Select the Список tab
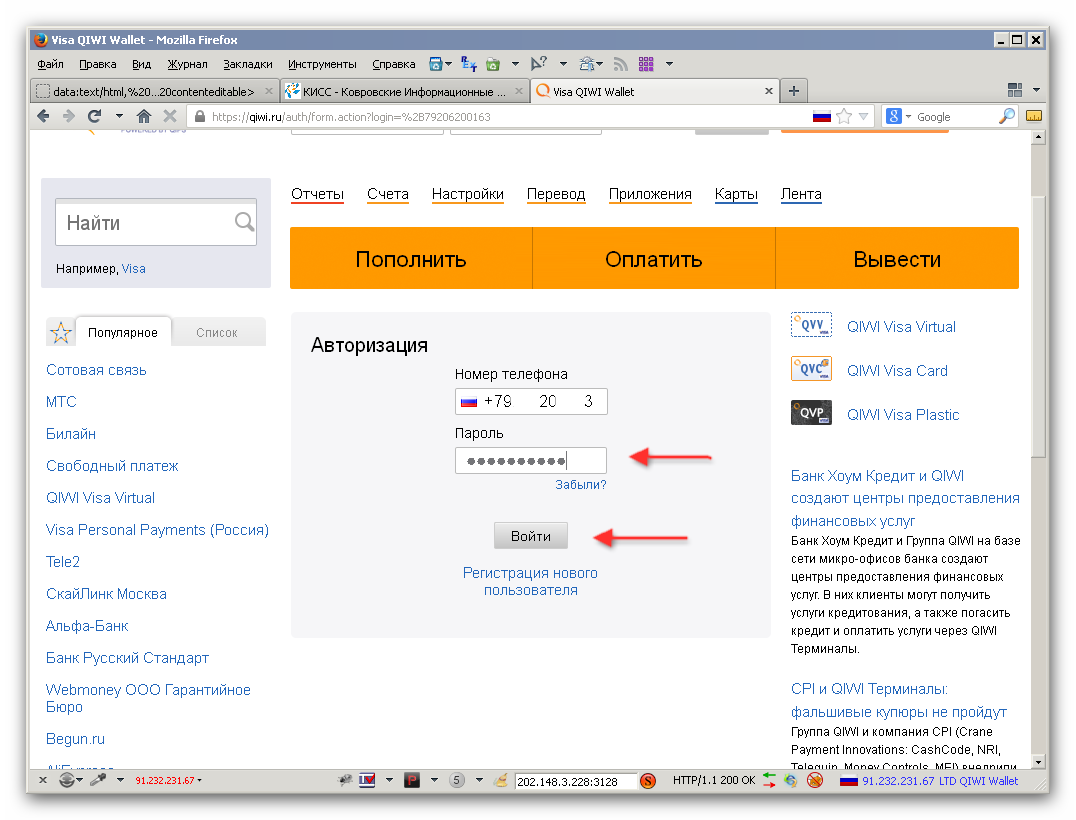Viewport: 1076px width, 820px height. (217, 332)
